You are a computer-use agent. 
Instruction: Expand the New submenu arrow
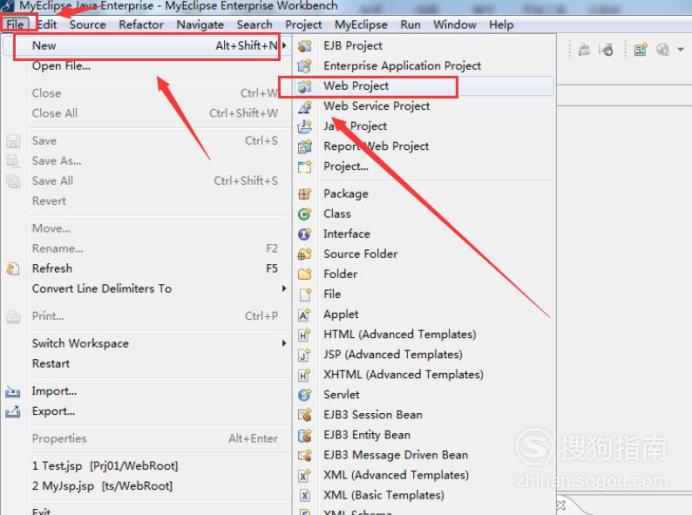coord(285,45)
